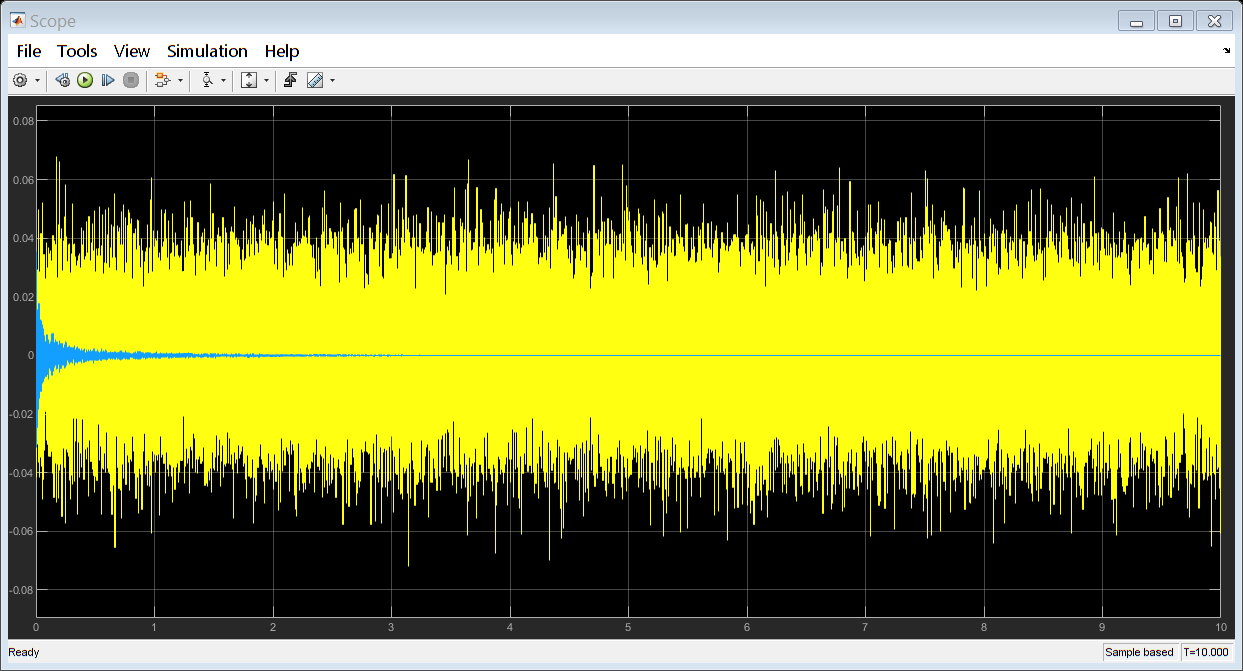Viewport: 1243px width, 671px height.
Task: Open the File menu
Action: click(x=29, y=51)
